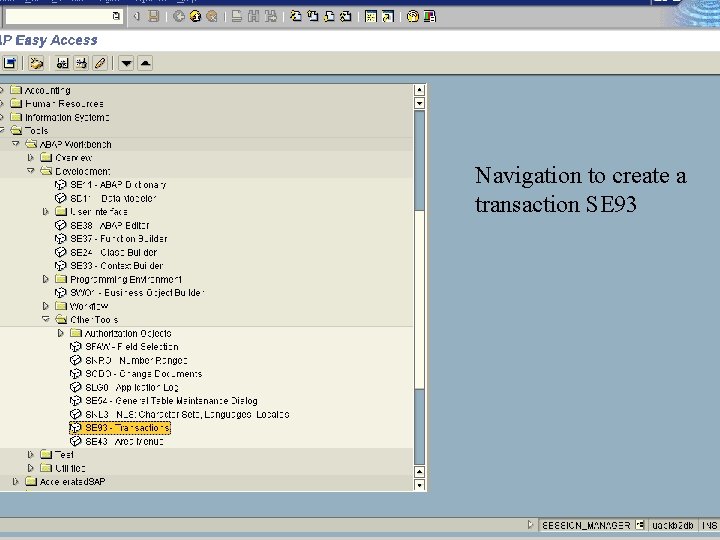This screenshot has width=720, height=540.
Task: Click the Last Page icon
Action: (346, 17)
